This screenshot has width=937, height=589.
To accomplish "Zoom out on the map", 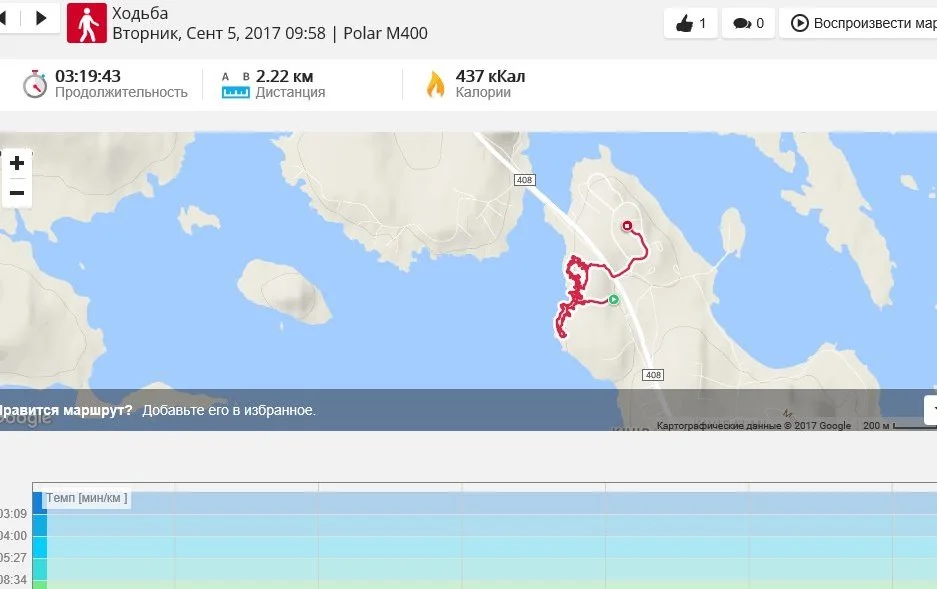I will [x=17, y=192].
